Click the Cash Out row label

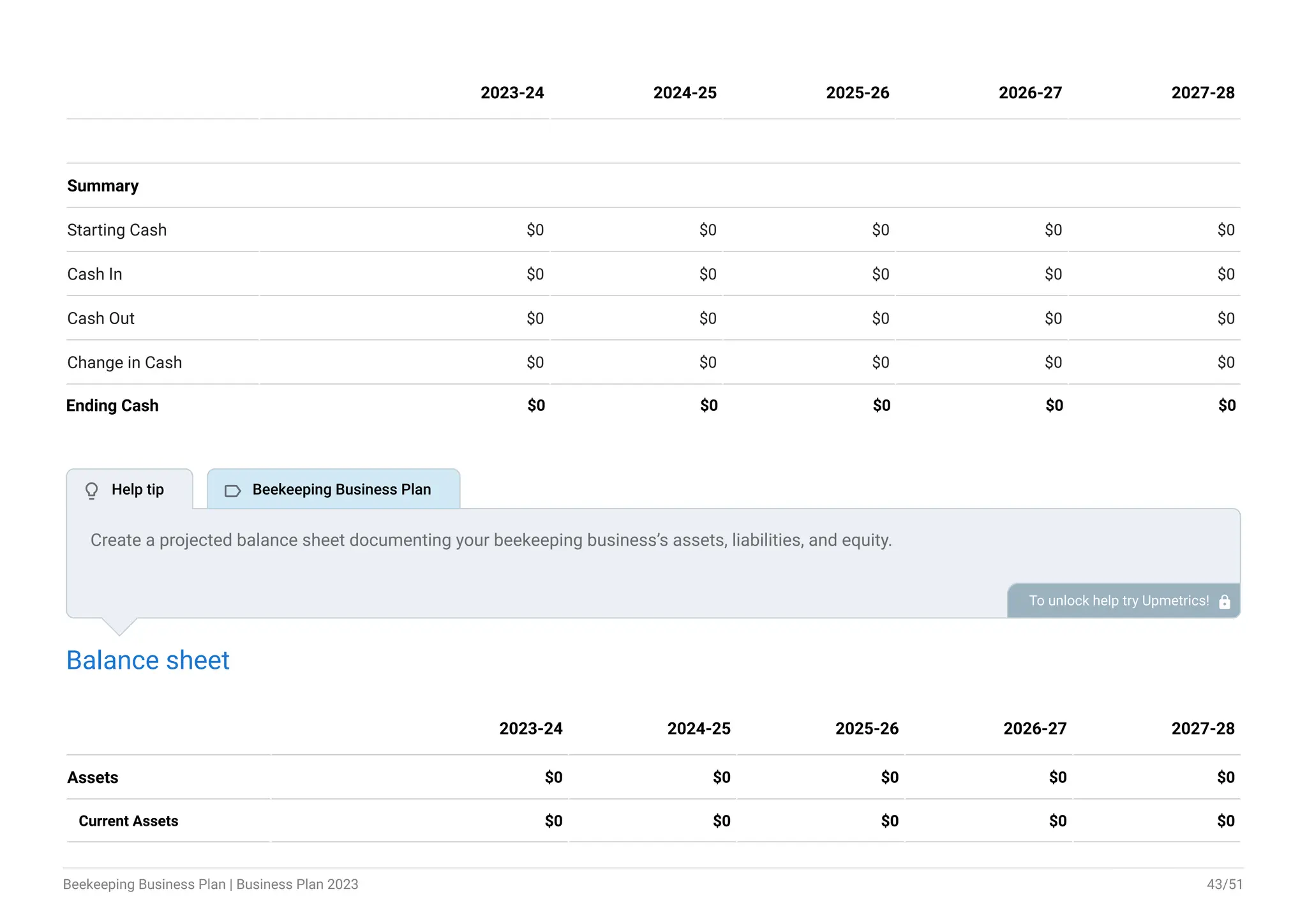click(101, 318)
